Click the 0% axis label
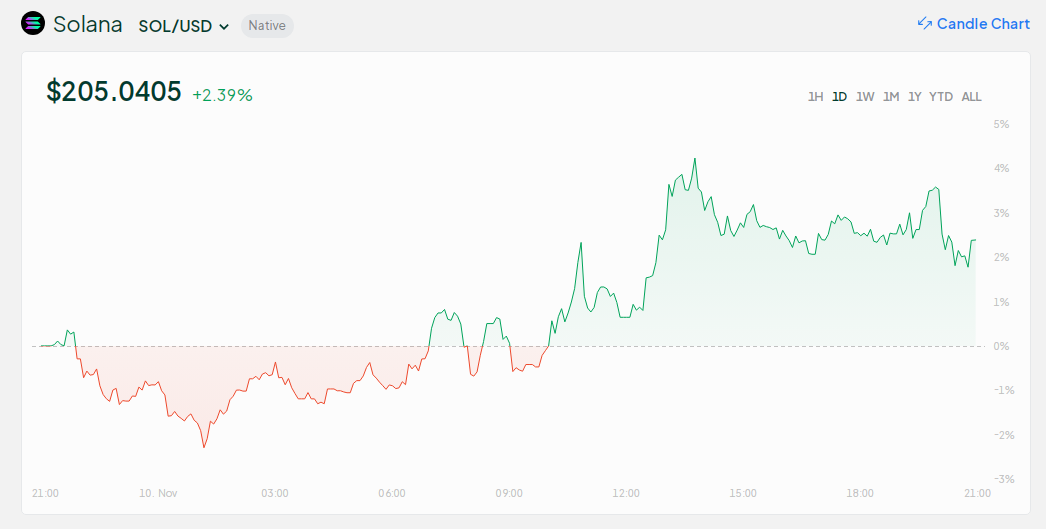Screen dimensions: 1046x529 pyautogui.click(x=1001, y=346)
